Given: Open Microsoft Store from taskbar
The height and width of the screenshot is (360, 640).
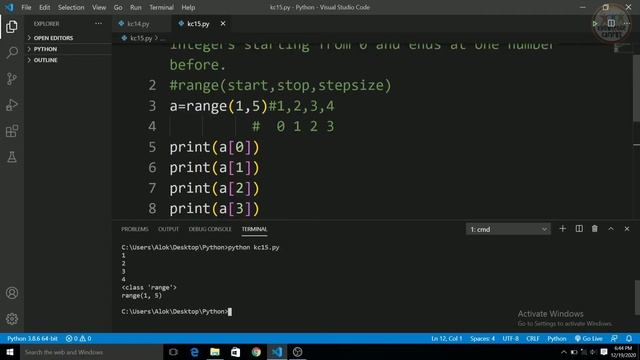Looking at the screenshot, I should (x=236, y=352).
